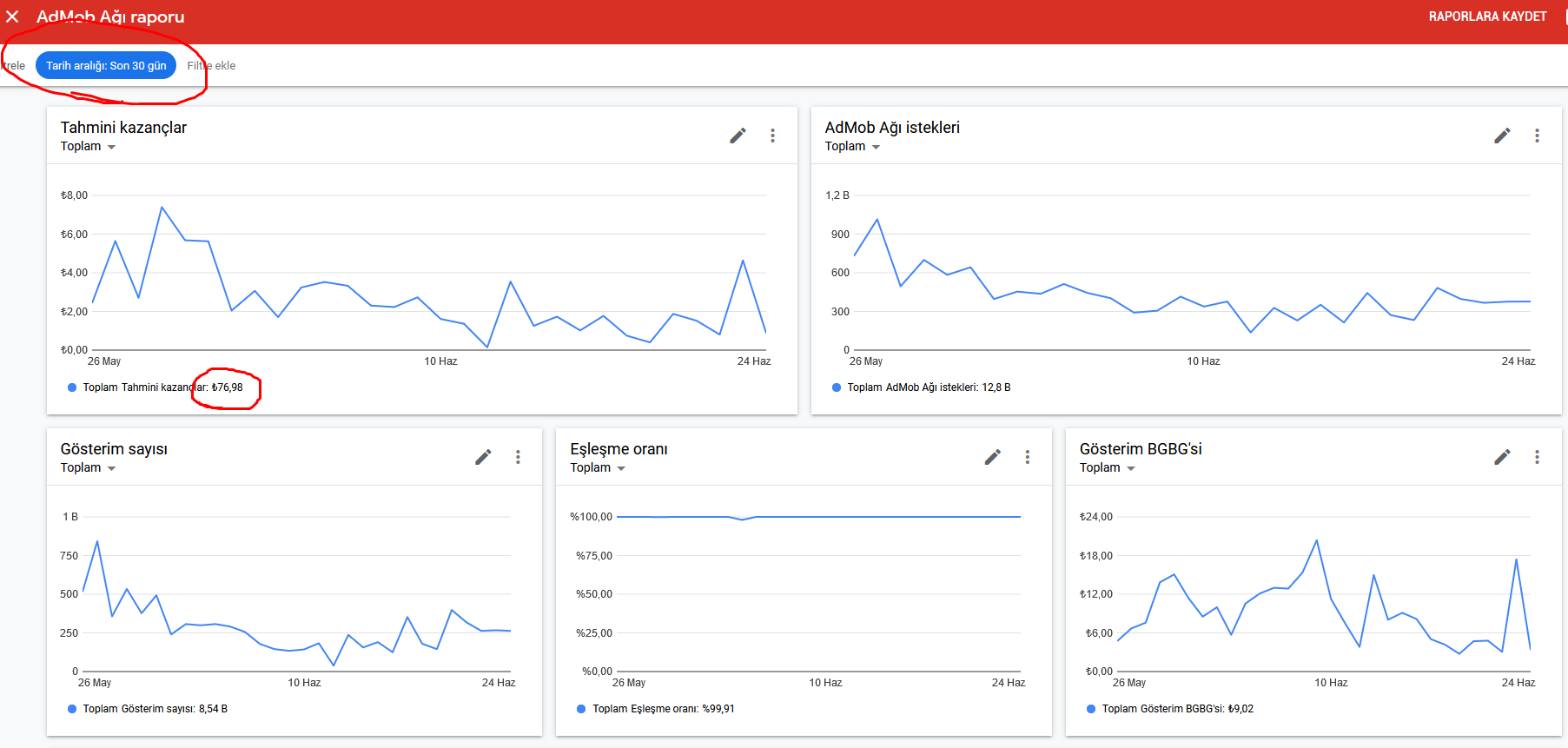Image resolution: width=1568 pixels, height=748 pixels.
Task: Click the %100,00 axis label in Eşleşme oranı
Action: 592,517
